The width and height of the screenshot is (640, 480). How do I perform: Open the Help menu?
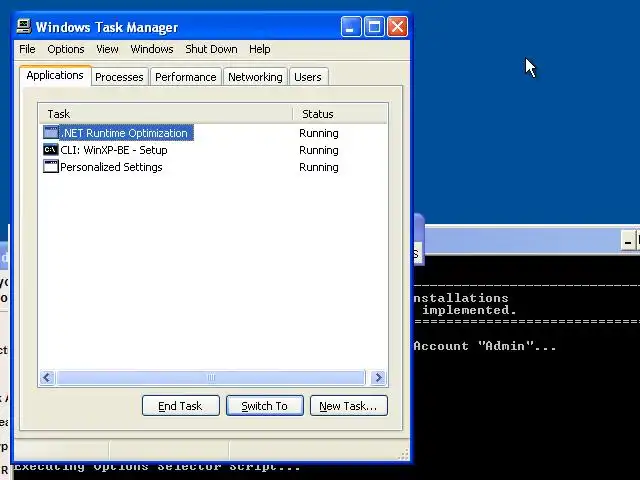[260, 49]
